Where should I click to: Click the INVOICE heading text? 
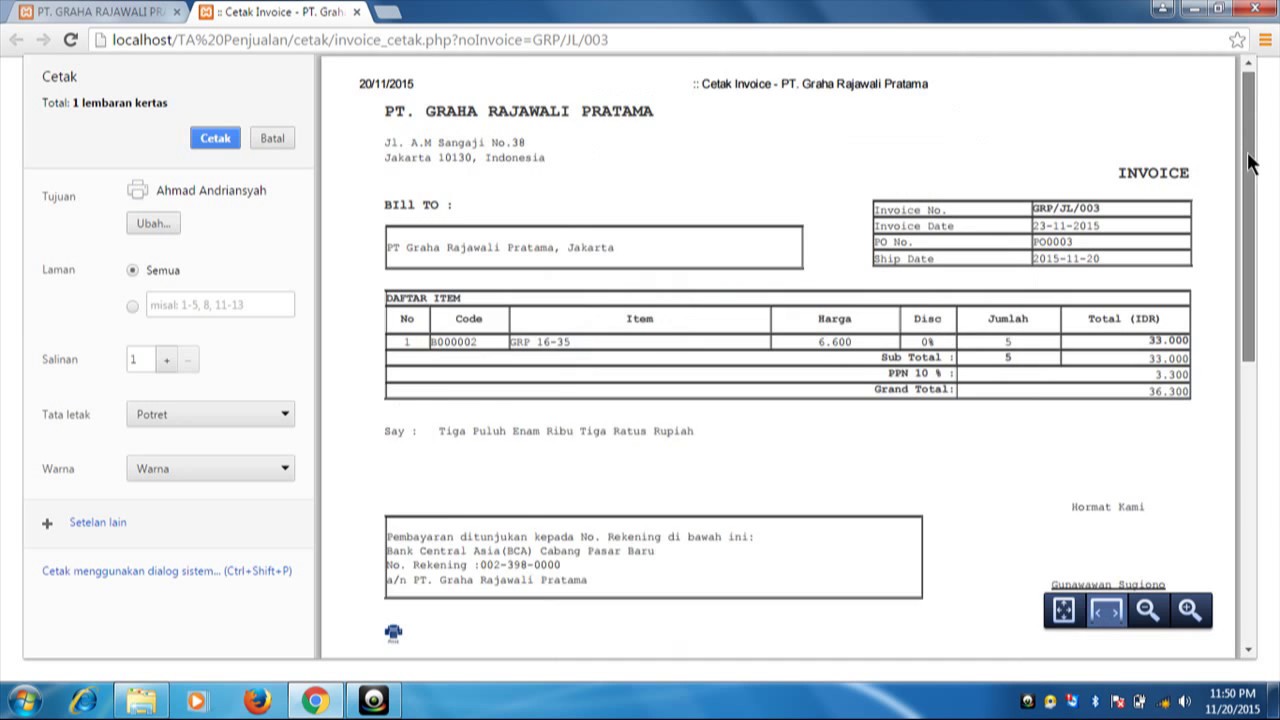[1153, 173]
